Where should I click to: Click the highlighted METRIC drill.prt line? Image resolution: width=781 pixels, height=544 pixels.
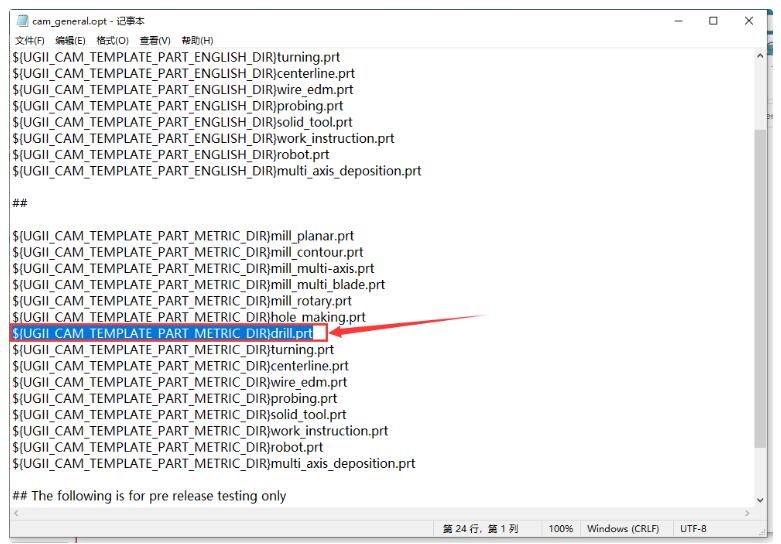pos(162,333)
